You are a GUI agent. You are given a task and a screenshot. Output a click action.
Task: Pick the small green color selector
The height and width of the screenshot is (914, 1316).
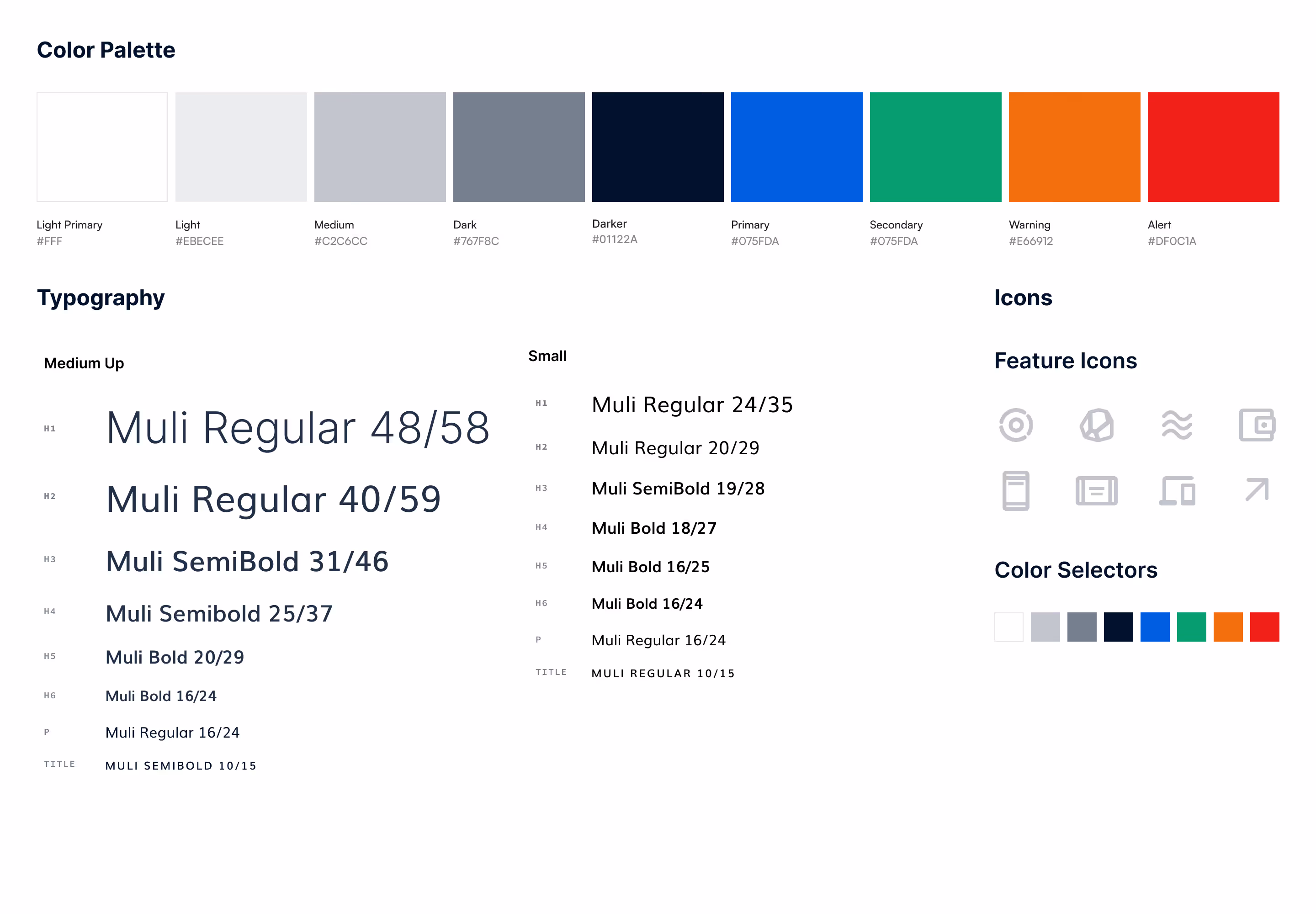(x=1191, y=627)
